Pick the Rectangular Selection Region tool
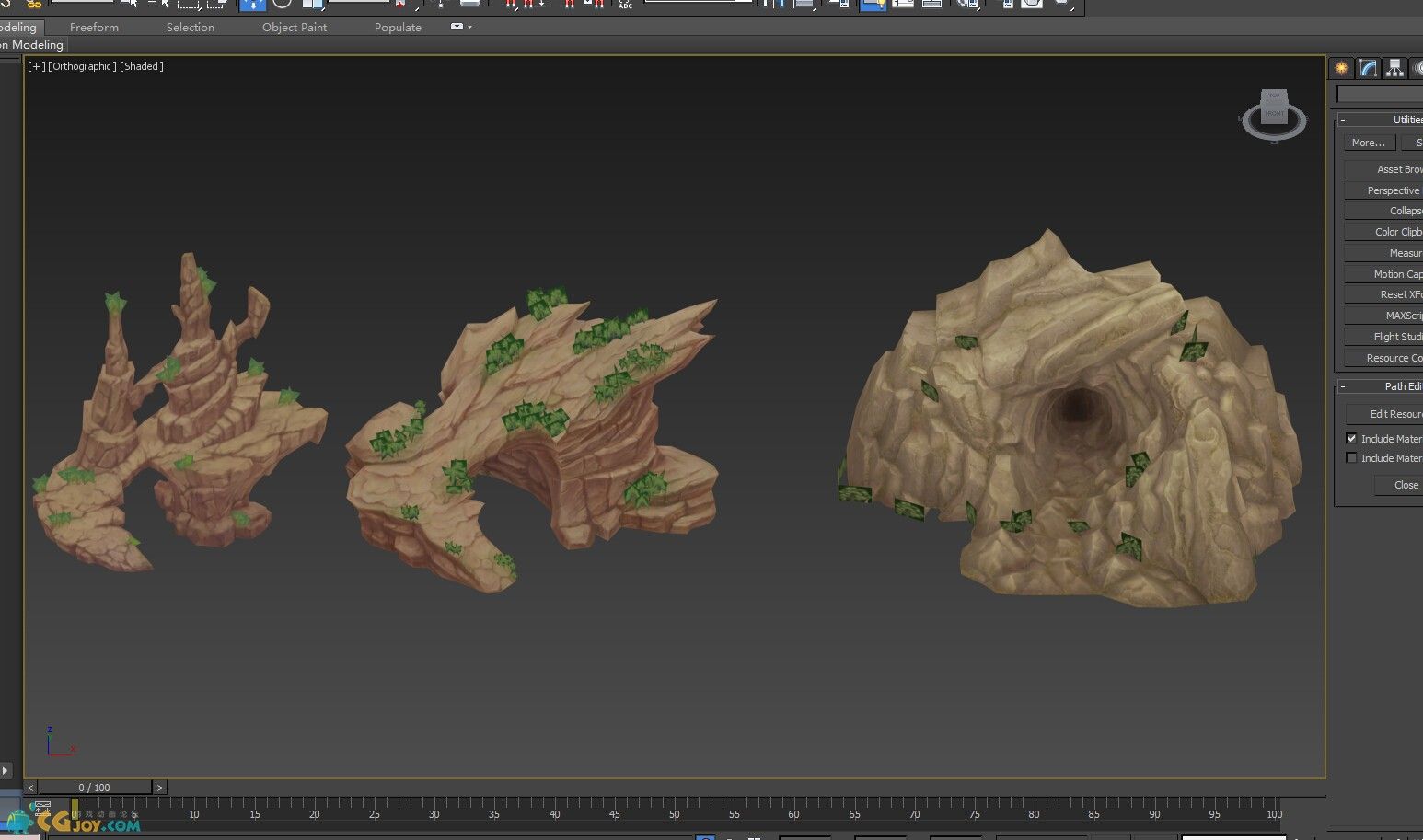1423x840 pixels. [189, 5]
